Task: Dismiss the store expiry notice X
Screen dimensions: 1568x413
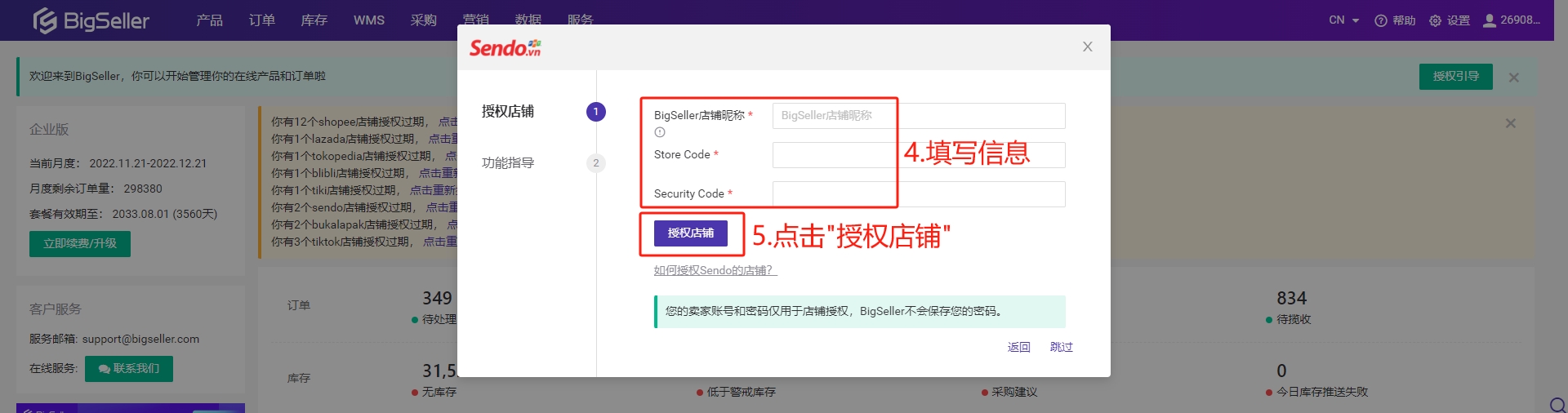Action: click(x=1510, y=123)
